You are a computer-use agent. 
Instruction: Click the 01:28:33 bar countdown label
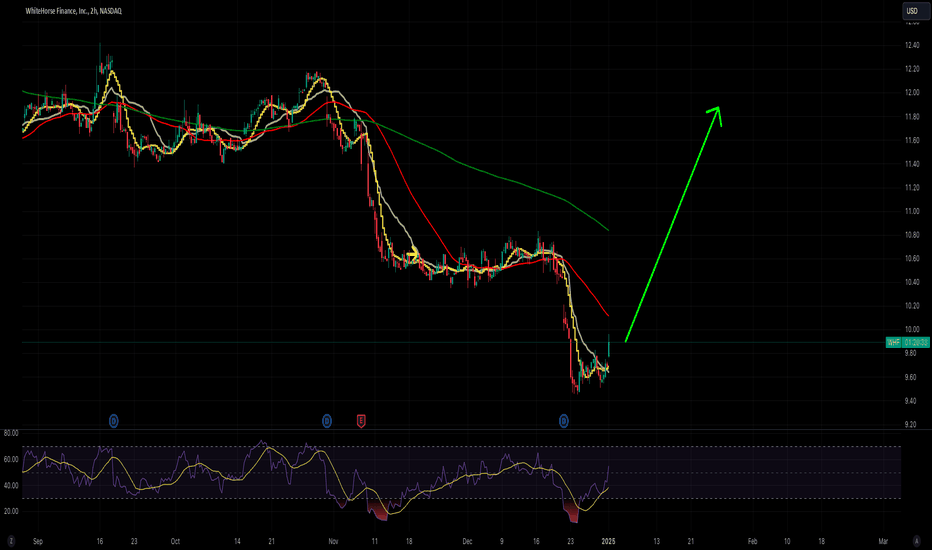(x=916, y=342)
